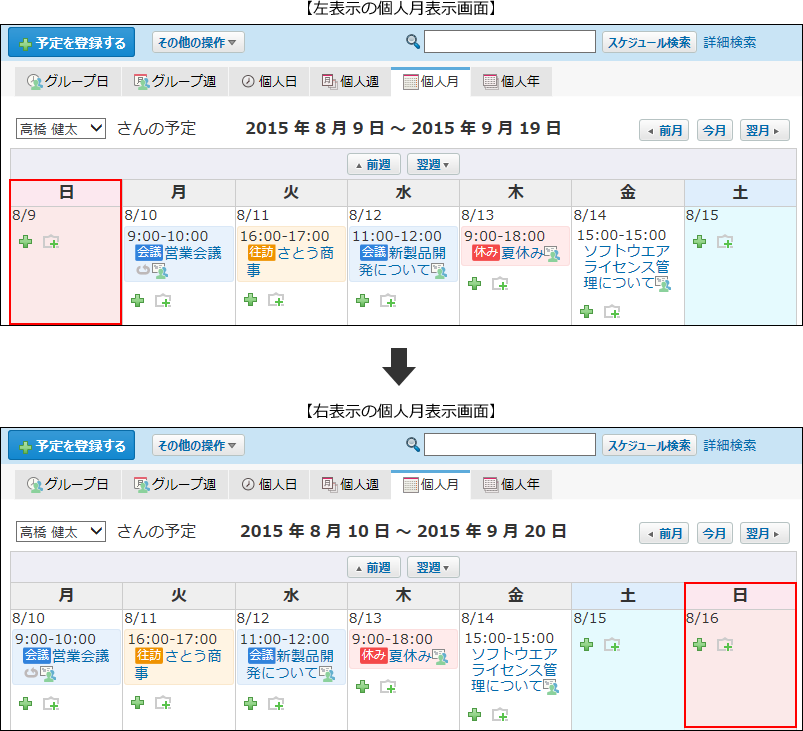This screenshot has height=731, width=803.
Task: Click search magnifier icon in top screen
Action: click(x=413, y=41)
